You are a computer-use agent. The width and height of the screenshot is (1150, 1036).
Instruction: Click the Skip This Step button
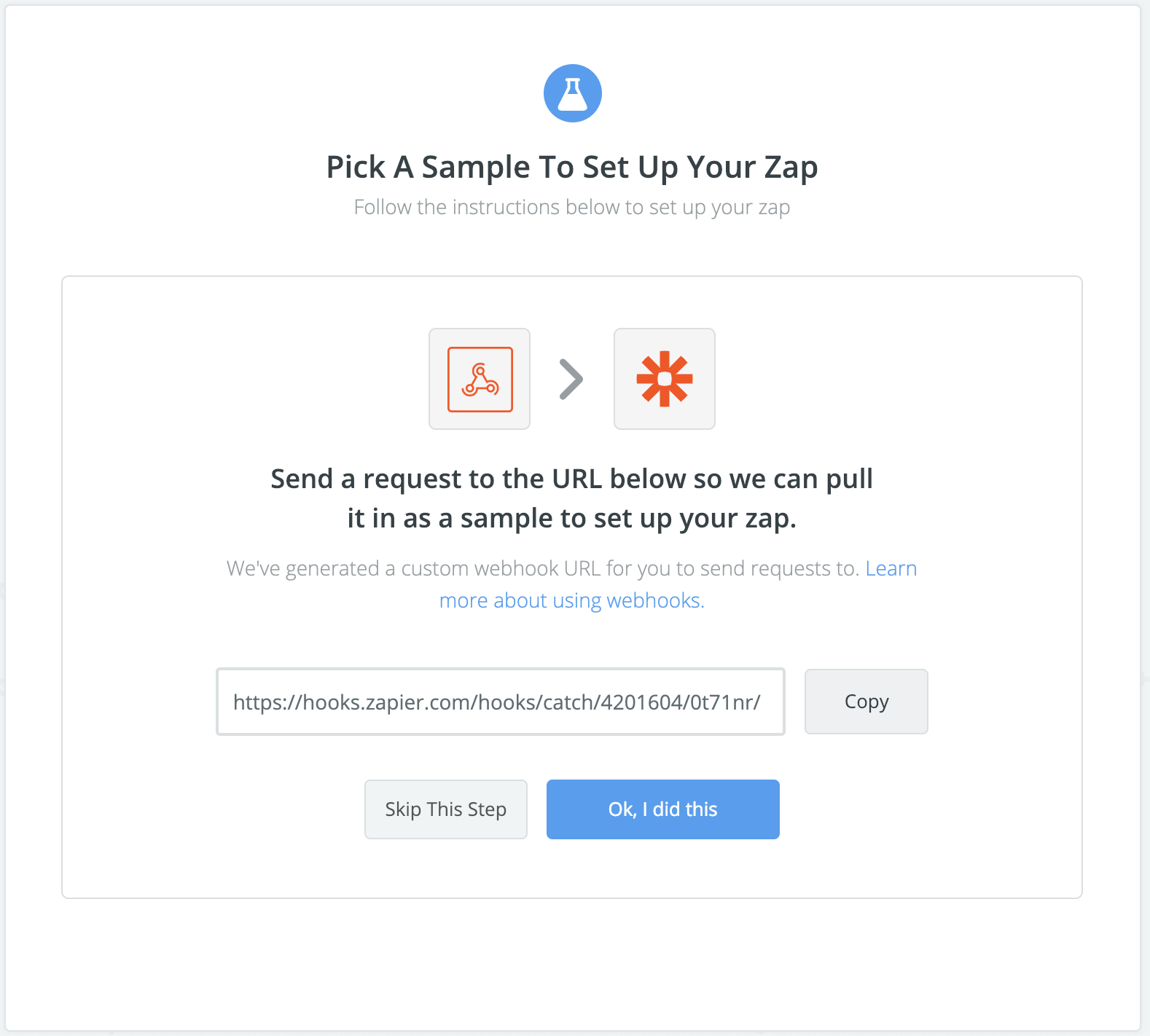(x=446, y=809)
